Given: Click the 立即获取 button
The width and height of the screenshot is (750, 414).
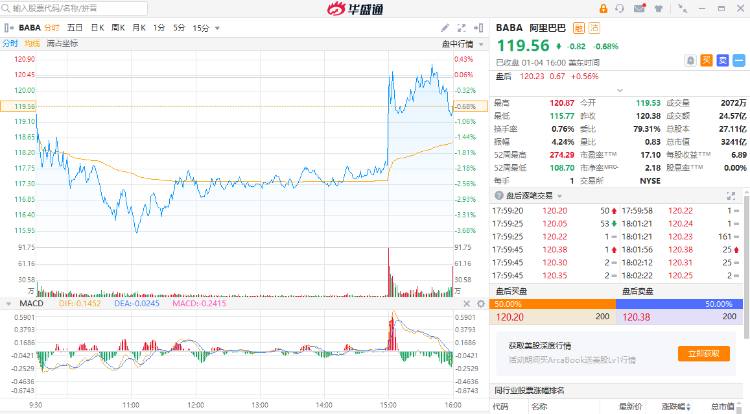Looking at the screenshot, I should [704, 354].
